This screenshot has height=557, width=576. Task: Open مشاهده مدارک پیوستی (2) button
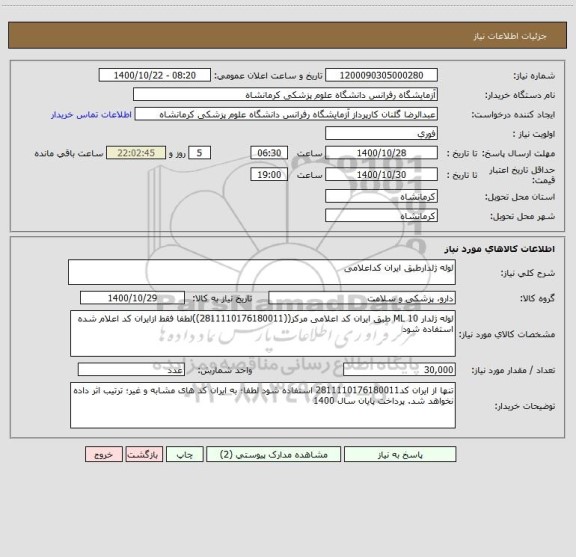click(274, 454)
